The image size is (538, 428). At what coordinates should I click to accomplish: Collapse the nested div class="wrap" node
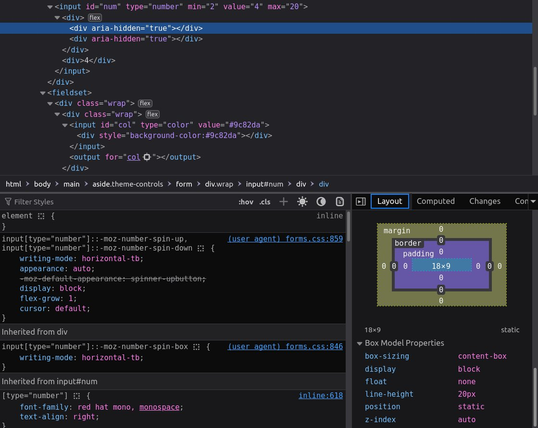pos(57,114)
